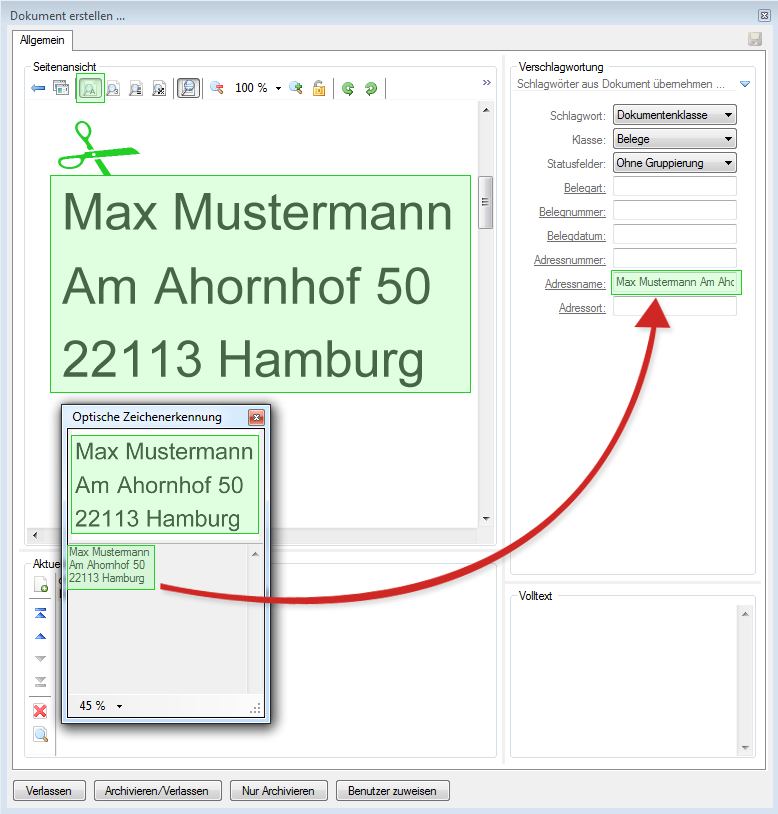The height and width of the screenshot is (814, 778).
Task: Click the page preview magnifier icon at bottom
Action: coord(40,735)
